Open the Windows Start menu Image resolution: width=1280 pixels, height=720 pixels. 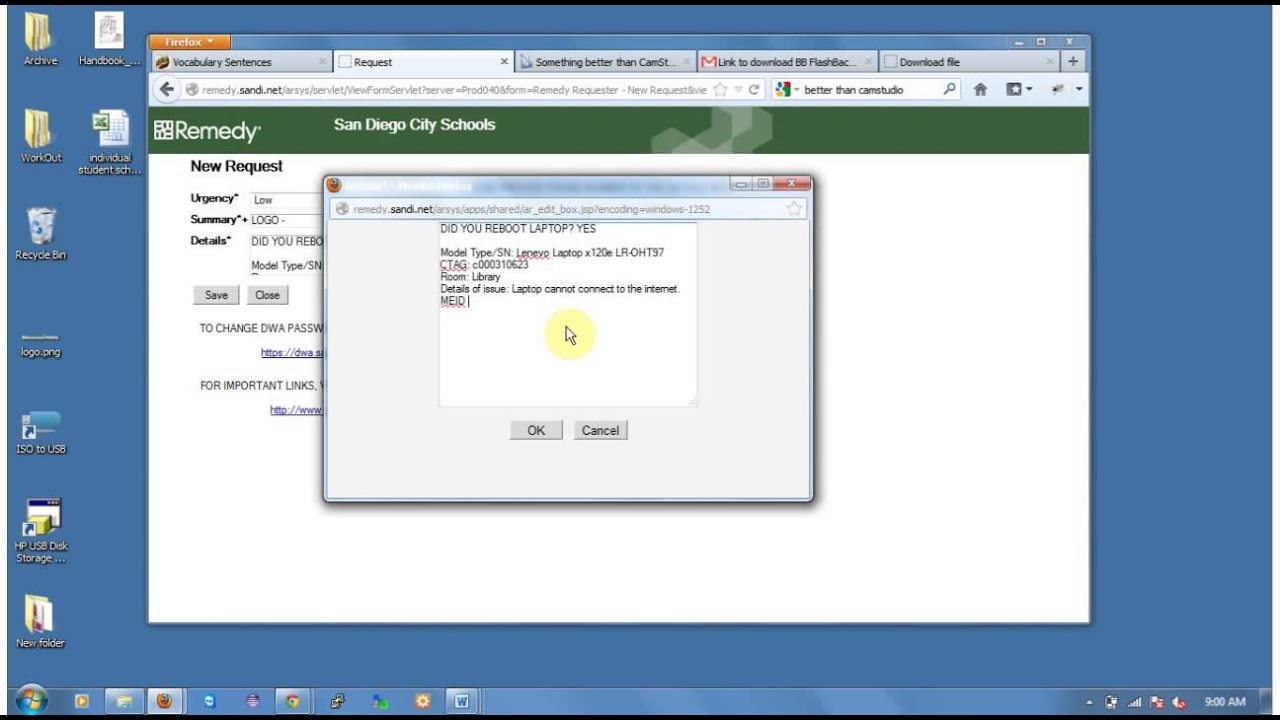coord(32,701)
